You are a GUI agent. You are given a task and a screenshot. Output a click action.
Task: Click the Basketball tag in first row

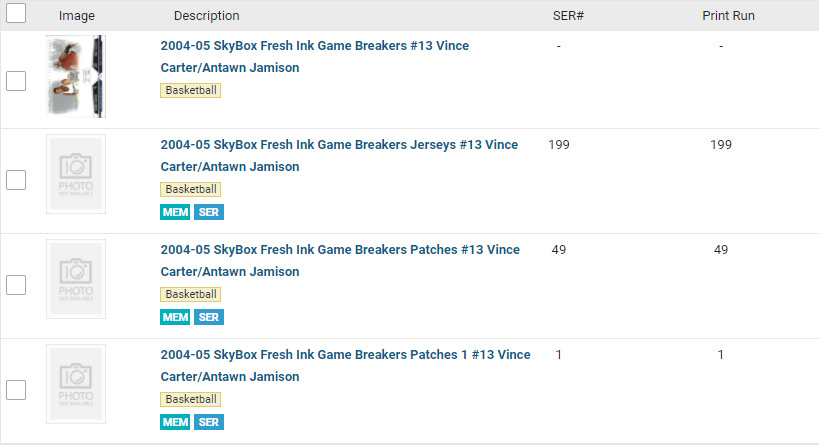[190, 90]
